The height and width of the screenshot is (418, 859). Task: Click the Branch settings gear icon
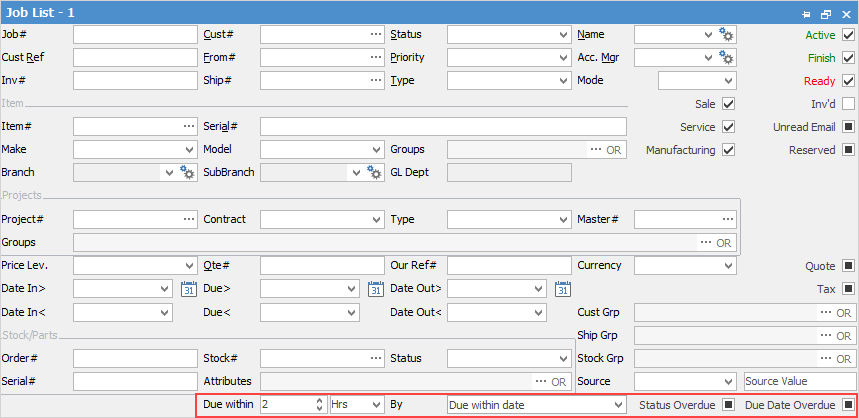click(187, 173)
